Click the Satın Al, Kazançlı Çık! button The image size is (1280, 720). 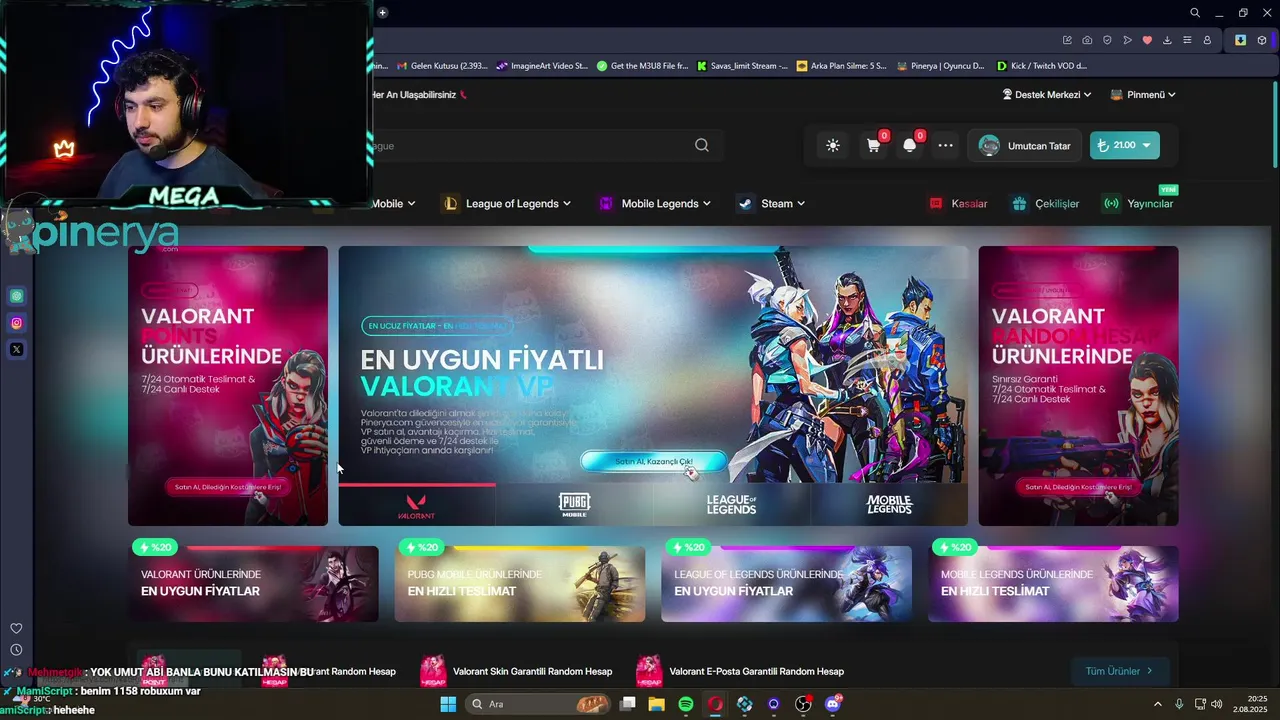[x=654, y=461]
